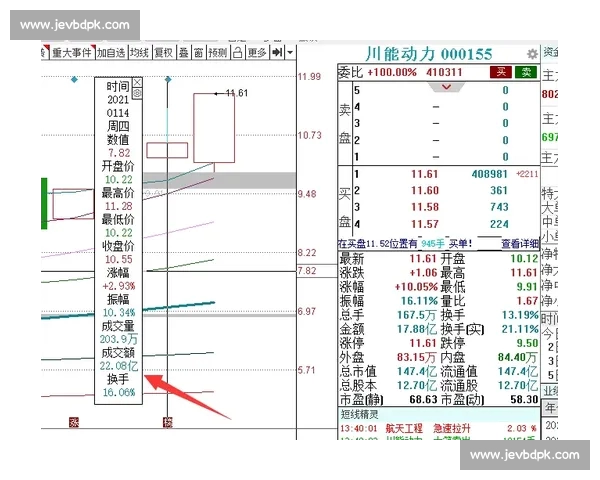Click the lock icon in chart toolbar
This screenshot has width=600, height=480.
click(237, 52)
